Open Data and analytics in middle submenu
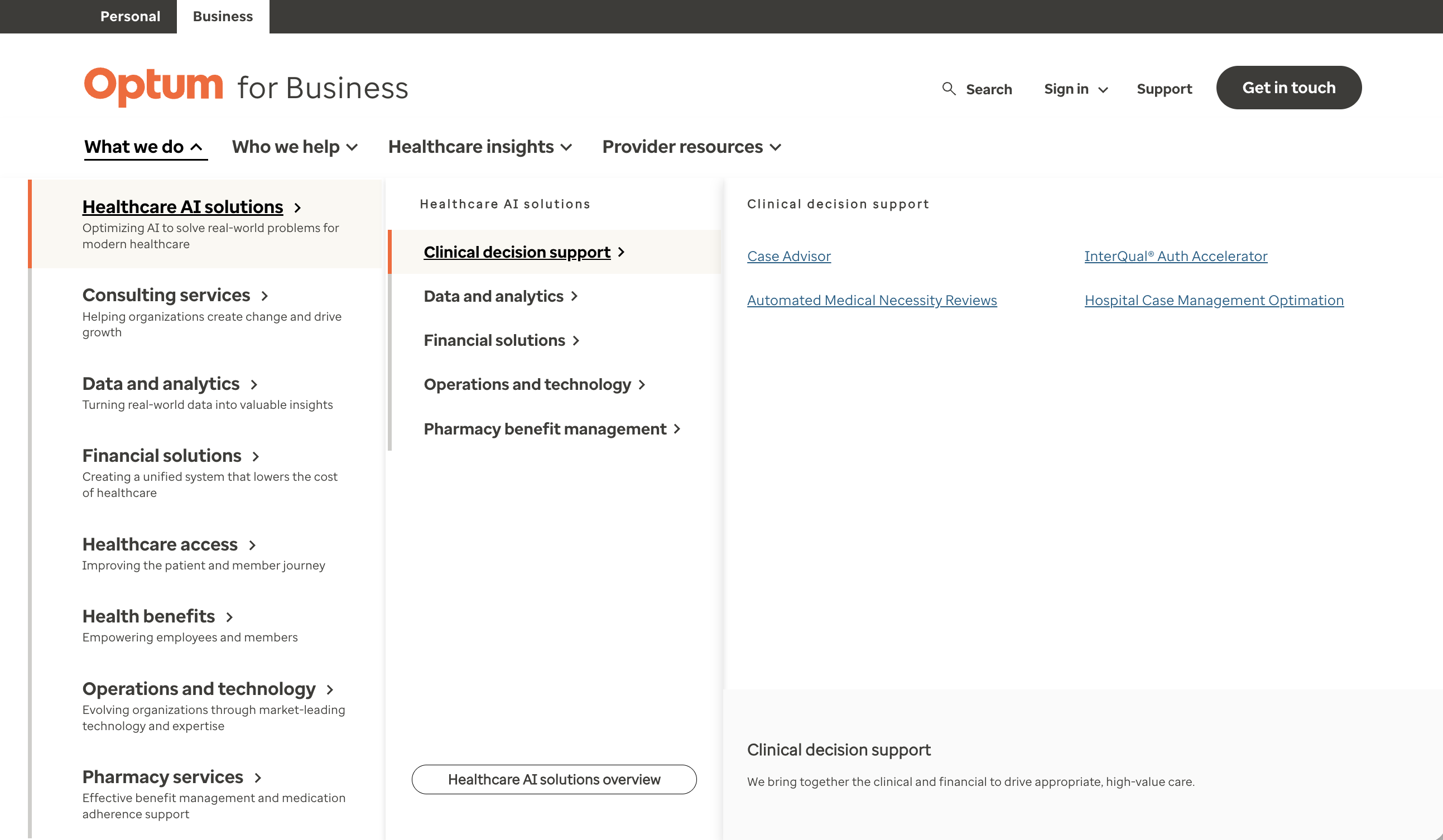 click(x=494, y=296)
